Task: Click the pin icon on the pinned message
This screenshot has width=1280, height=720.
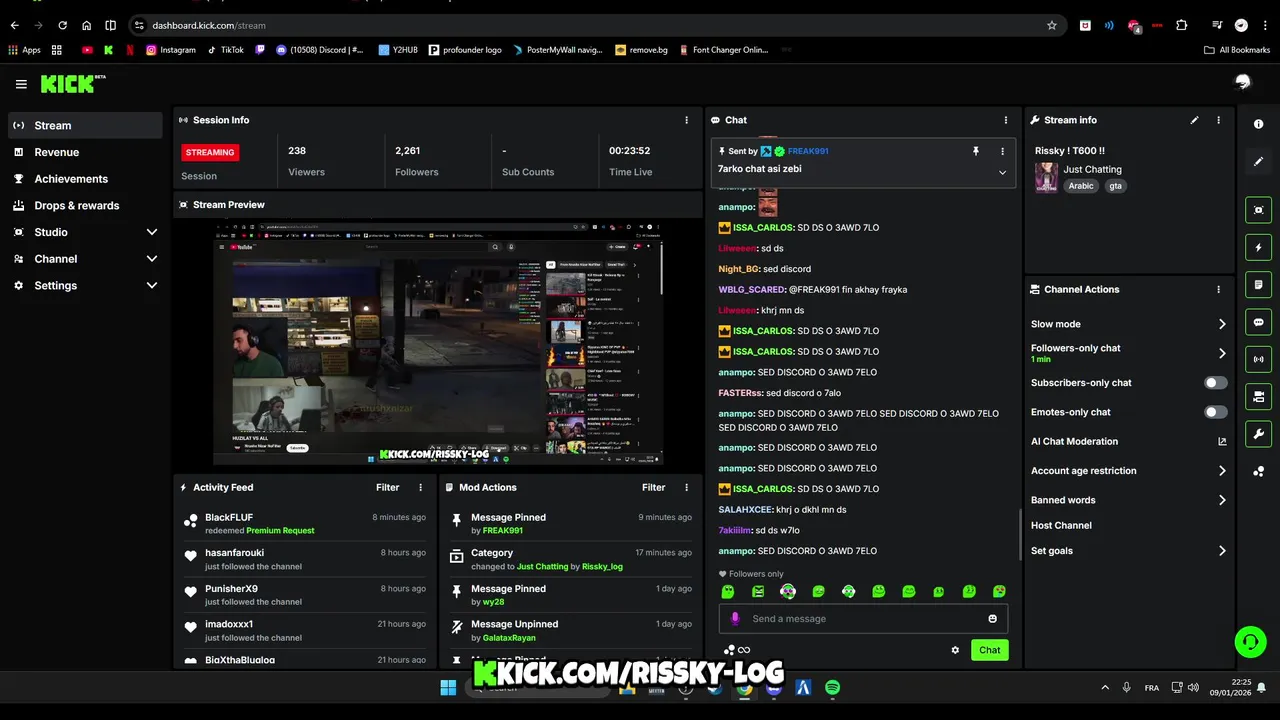Action: point(975,151)
